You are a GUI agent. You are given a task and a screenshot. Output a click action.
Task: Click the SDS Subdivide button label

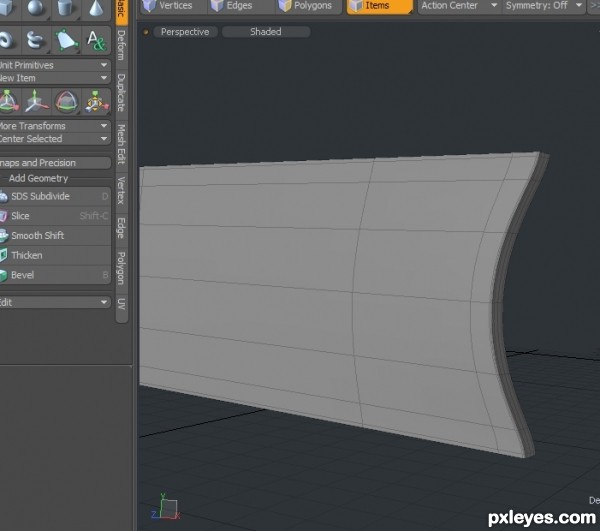pos(40,197)
